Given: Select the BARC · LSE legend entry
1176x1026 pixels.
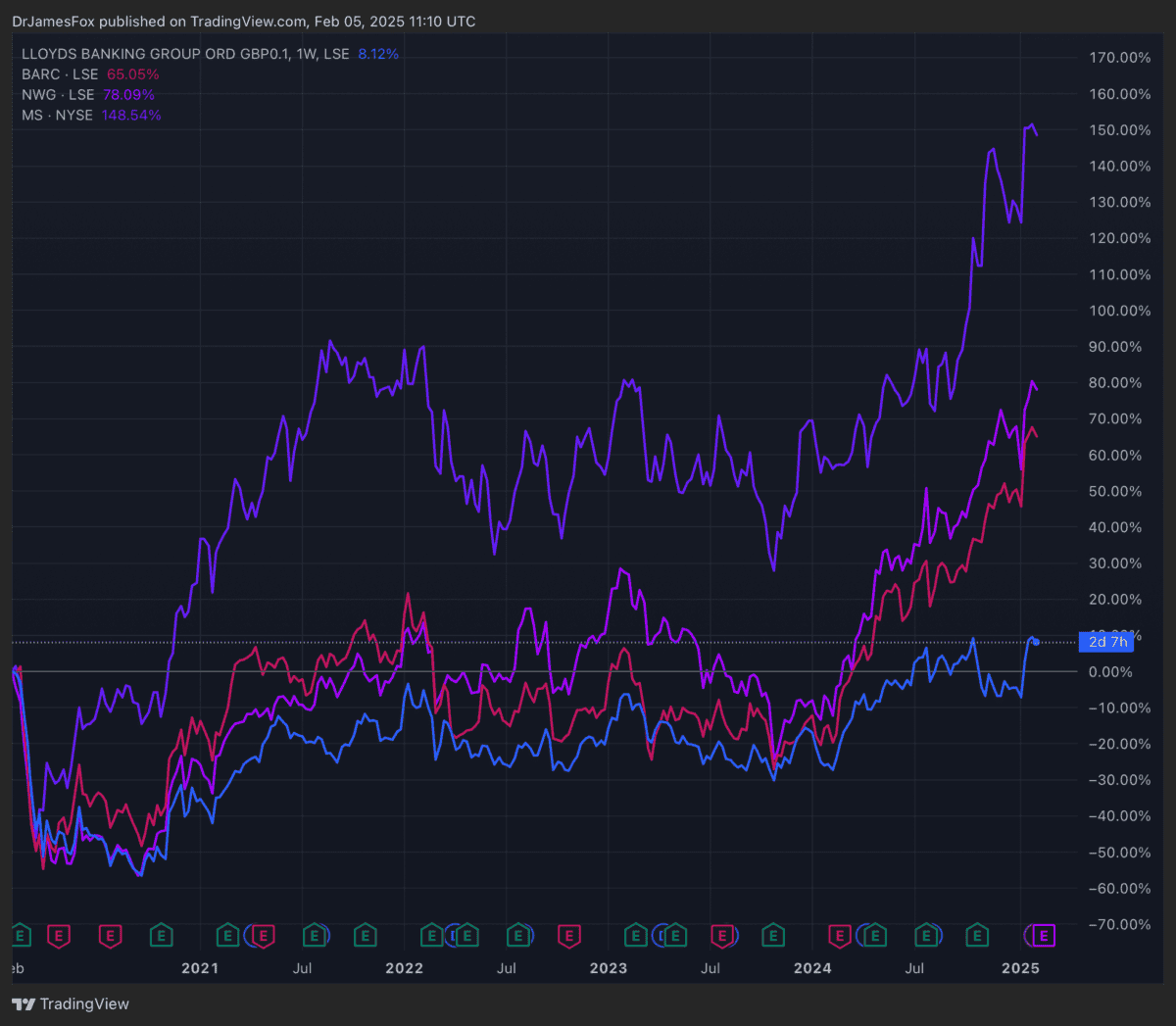Looking at the screenshot, I should coord(60,74).
